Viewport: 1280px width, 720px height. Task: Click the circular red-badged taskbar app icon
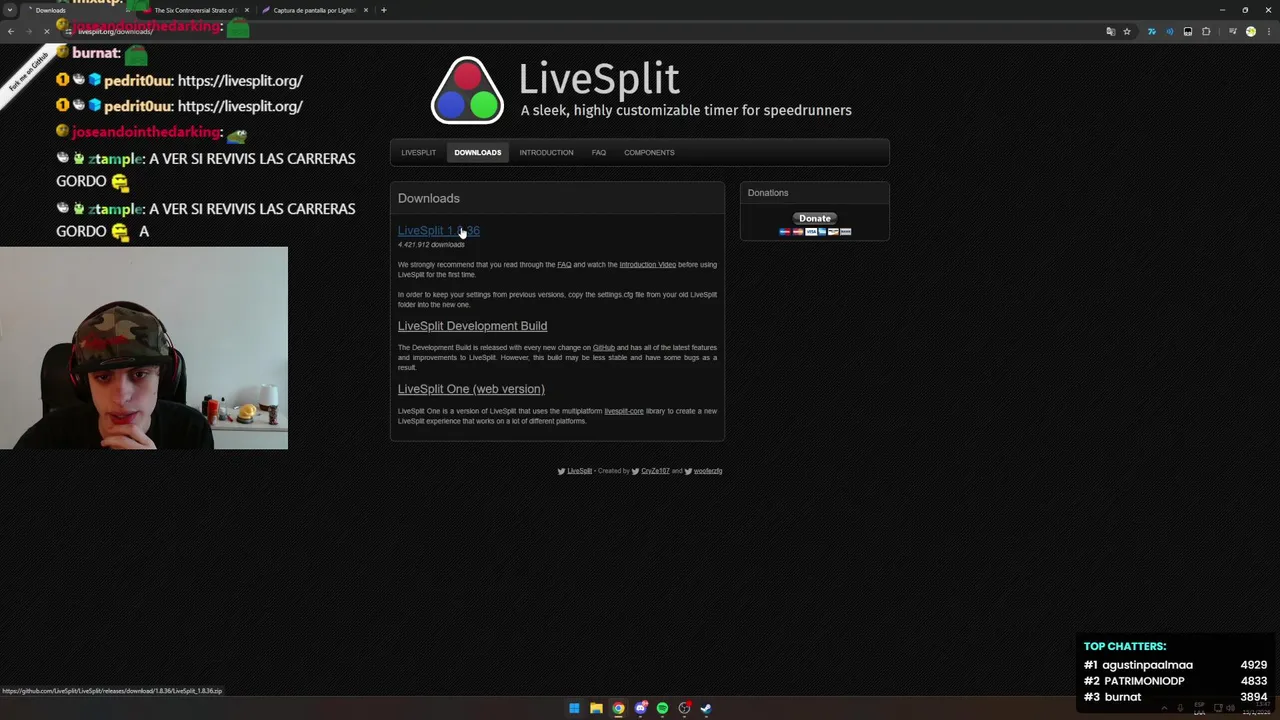pyautogui.click(x=684, y=708)
